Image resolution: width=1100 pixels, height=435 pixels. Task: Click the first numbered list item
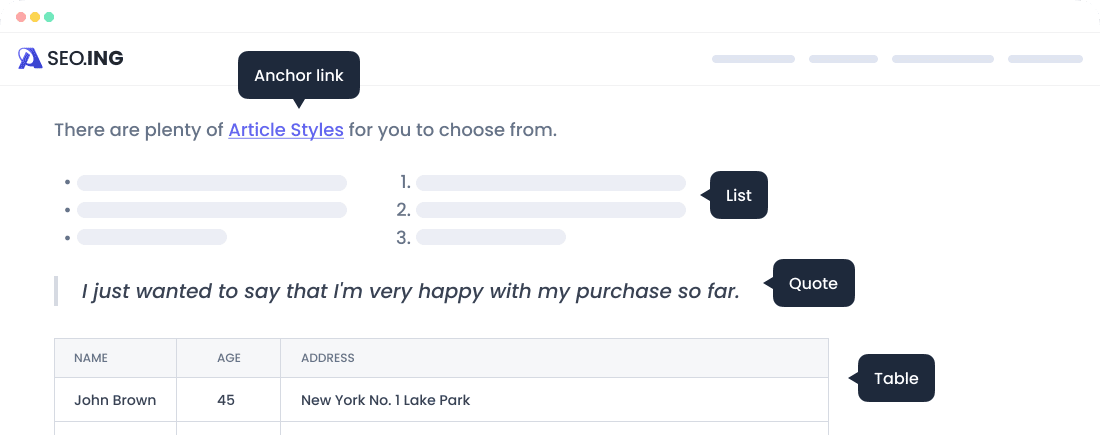[x=550, y=183]
